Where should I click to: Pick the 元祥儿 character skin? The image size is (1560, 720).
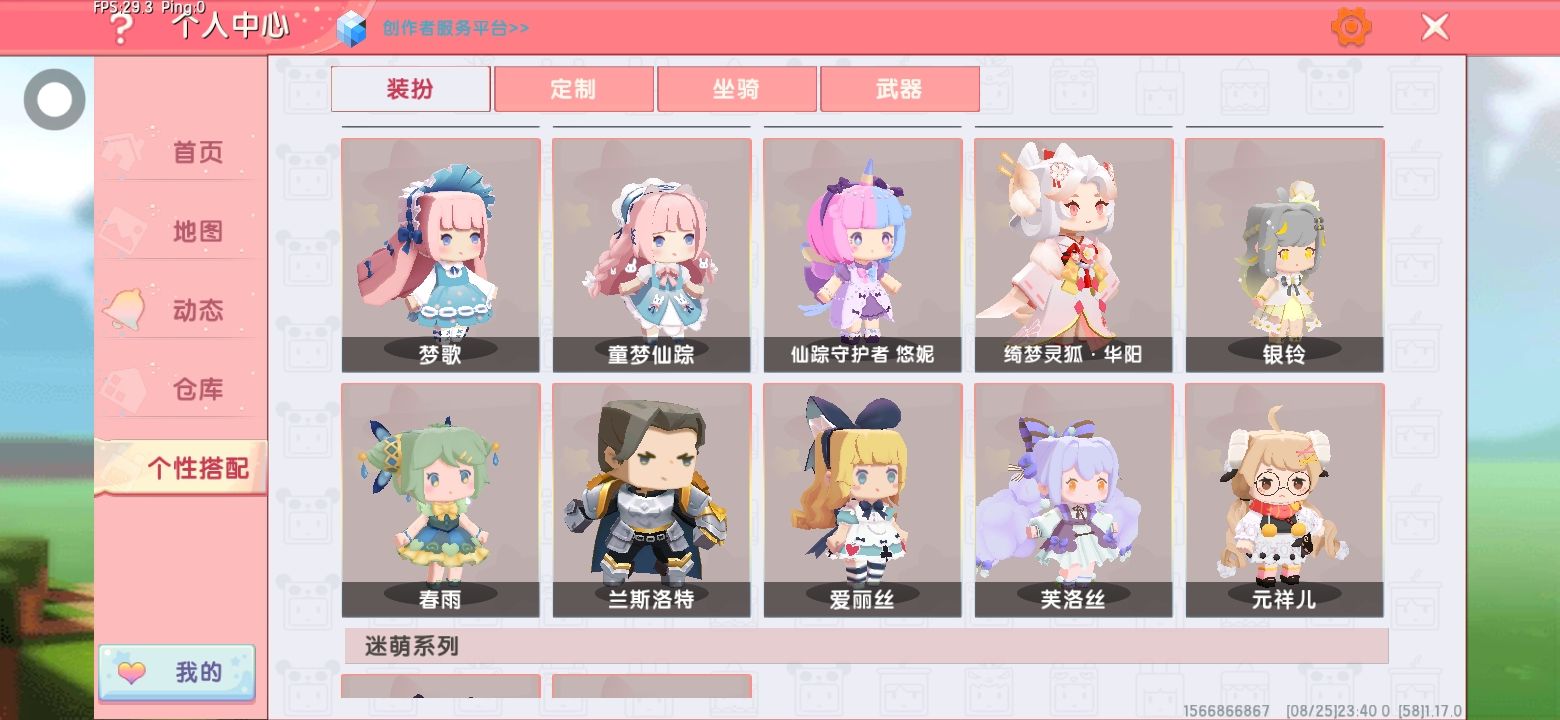[x=1285, y=501]
